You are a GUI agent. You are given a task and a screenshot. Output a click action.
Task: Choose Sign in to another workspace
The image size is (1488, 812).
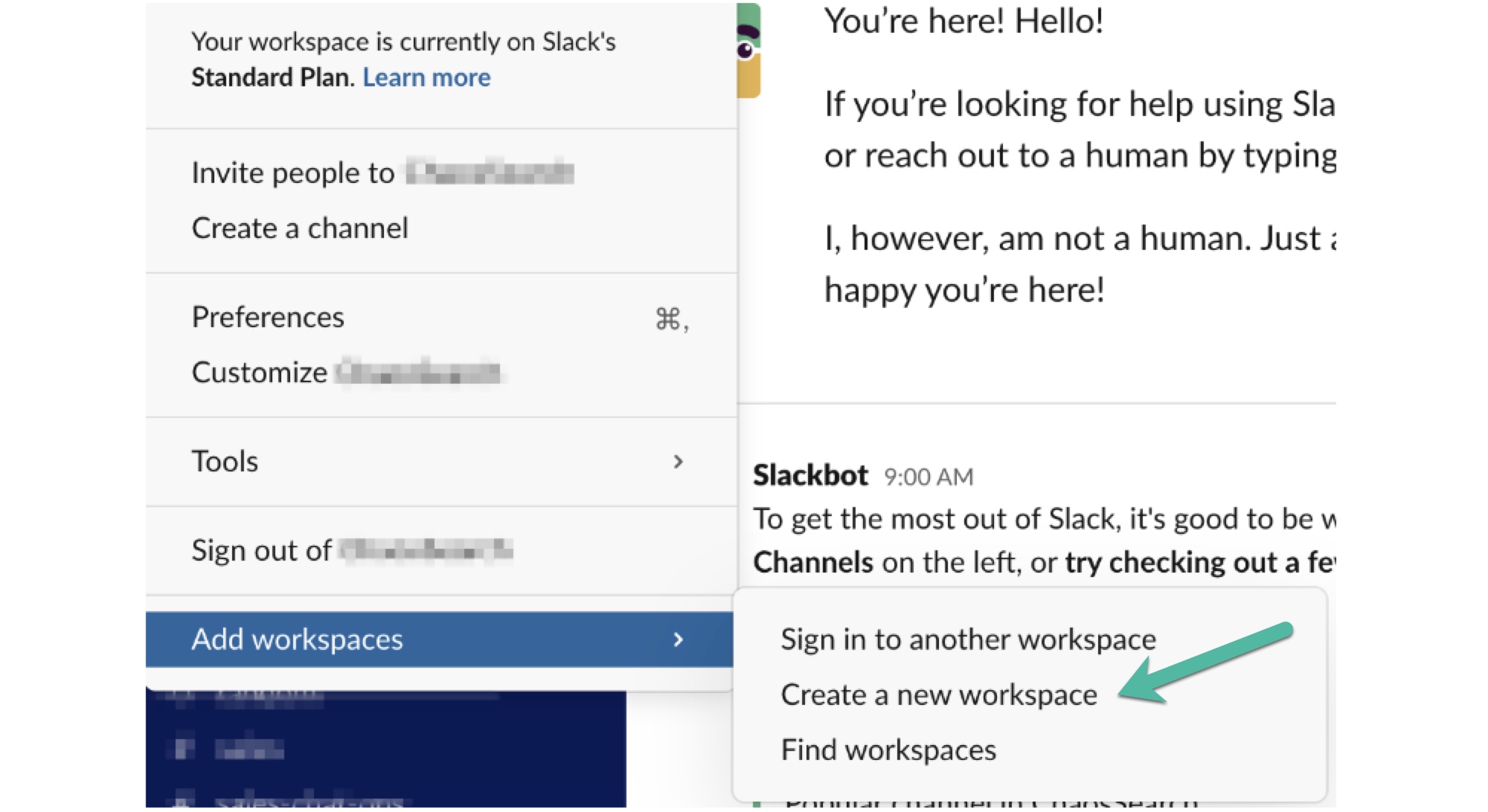tap(968, 639)
